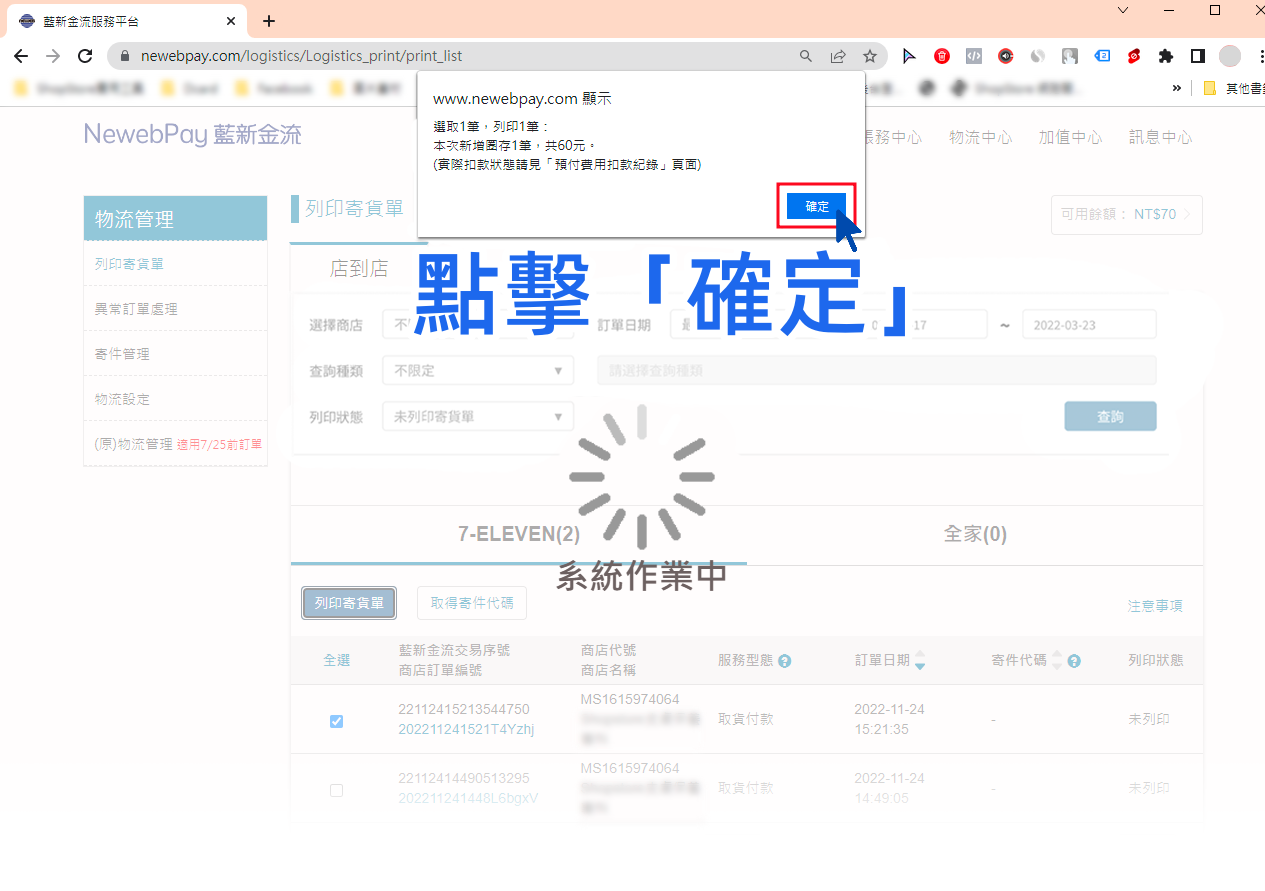The image size is (1265, 891).
Task: Click the browser forward arrow
Action: pos(53,56)
